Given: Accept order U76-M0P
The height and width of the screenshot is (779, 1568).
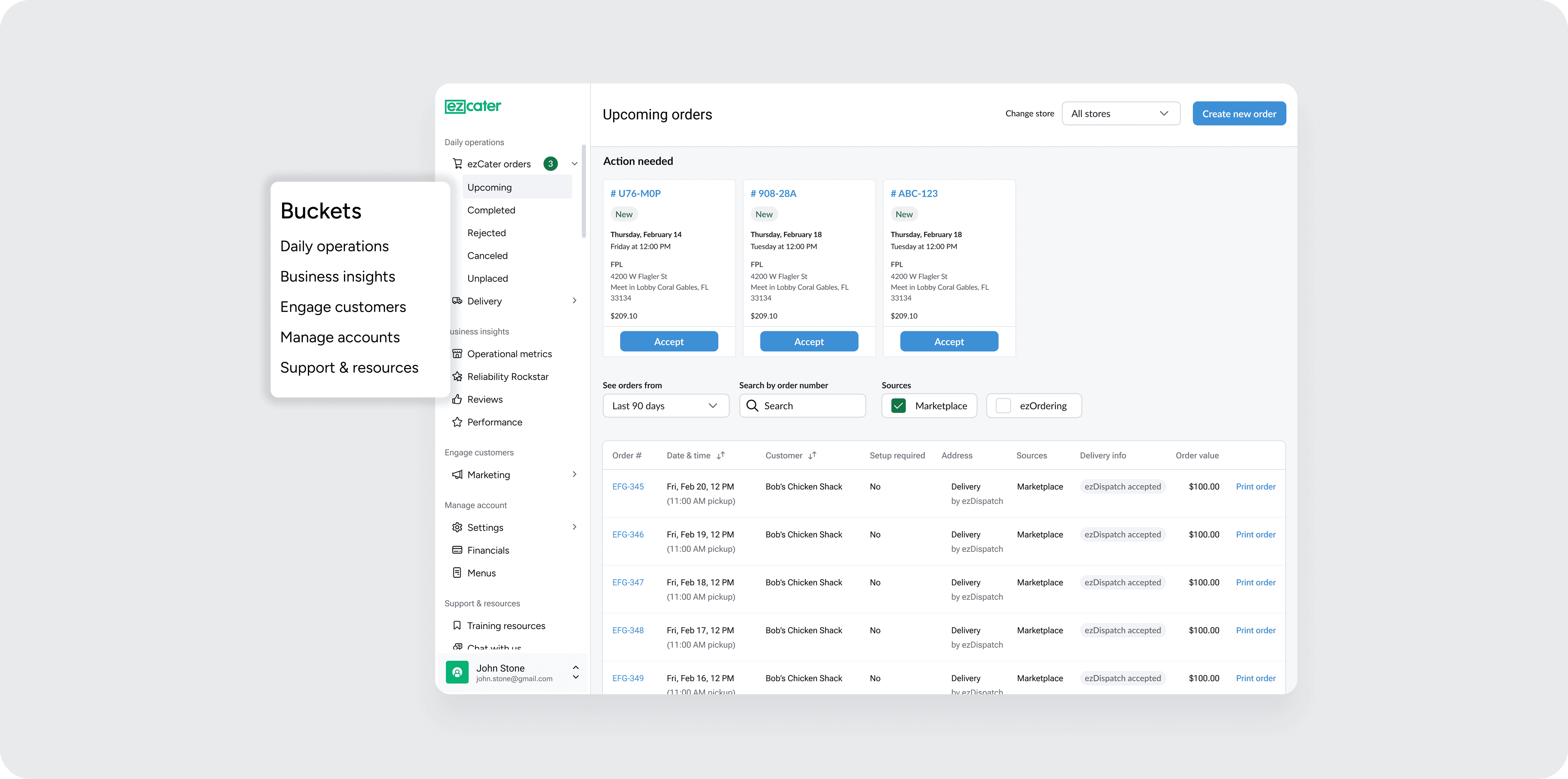Looking at the screenshot, I should click(668, 341).
